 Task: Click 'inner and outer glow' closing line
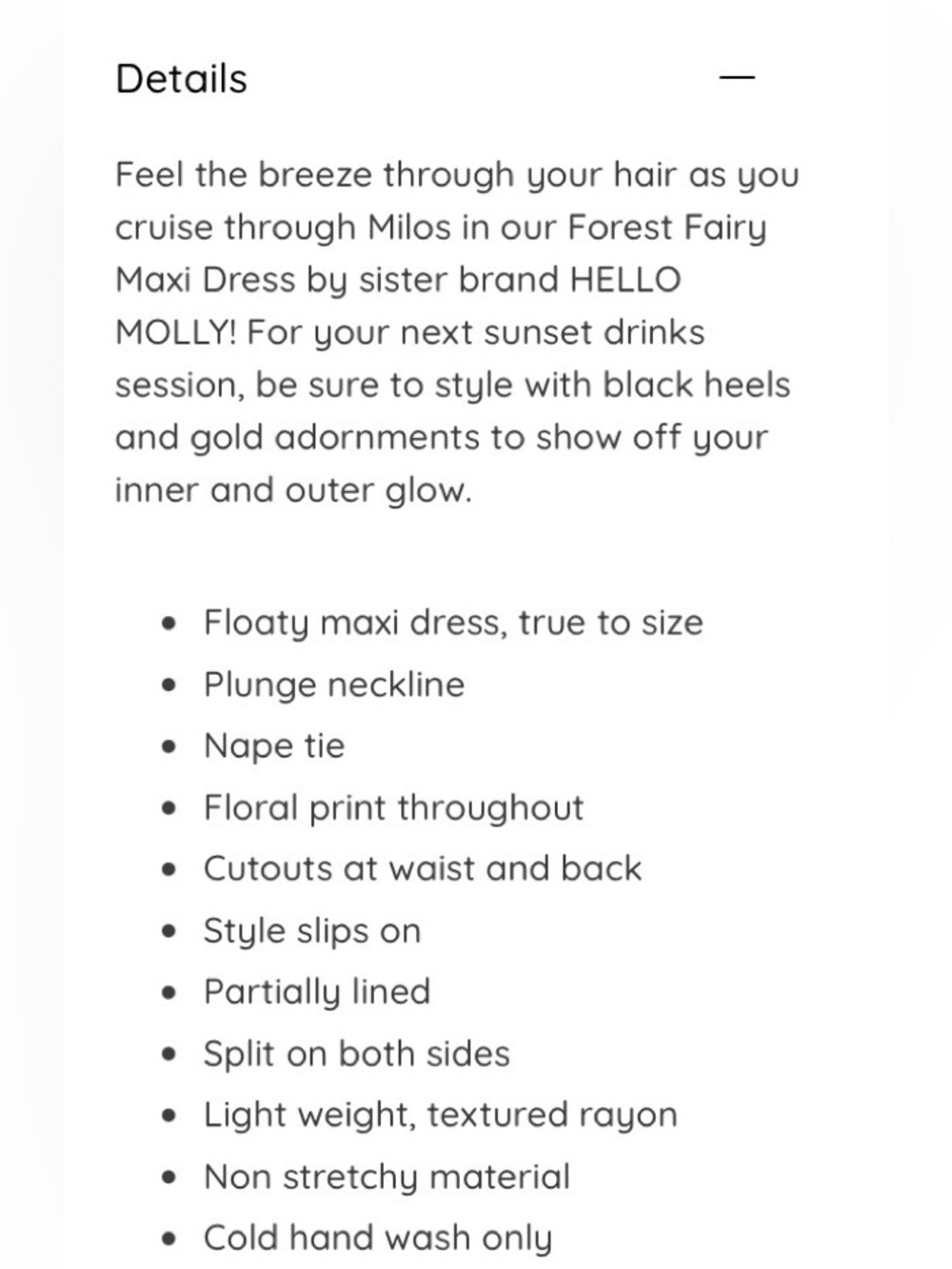[x=293, y=491]
